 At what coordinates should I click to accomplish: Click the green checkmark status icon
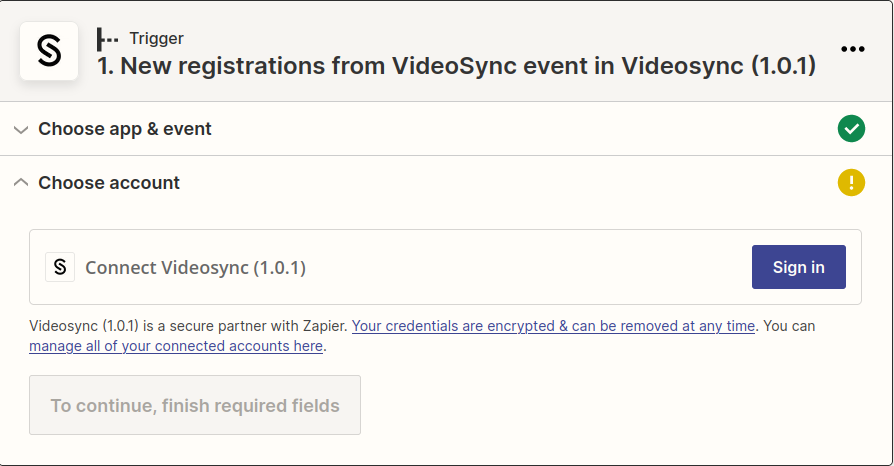tap(851, 129)
